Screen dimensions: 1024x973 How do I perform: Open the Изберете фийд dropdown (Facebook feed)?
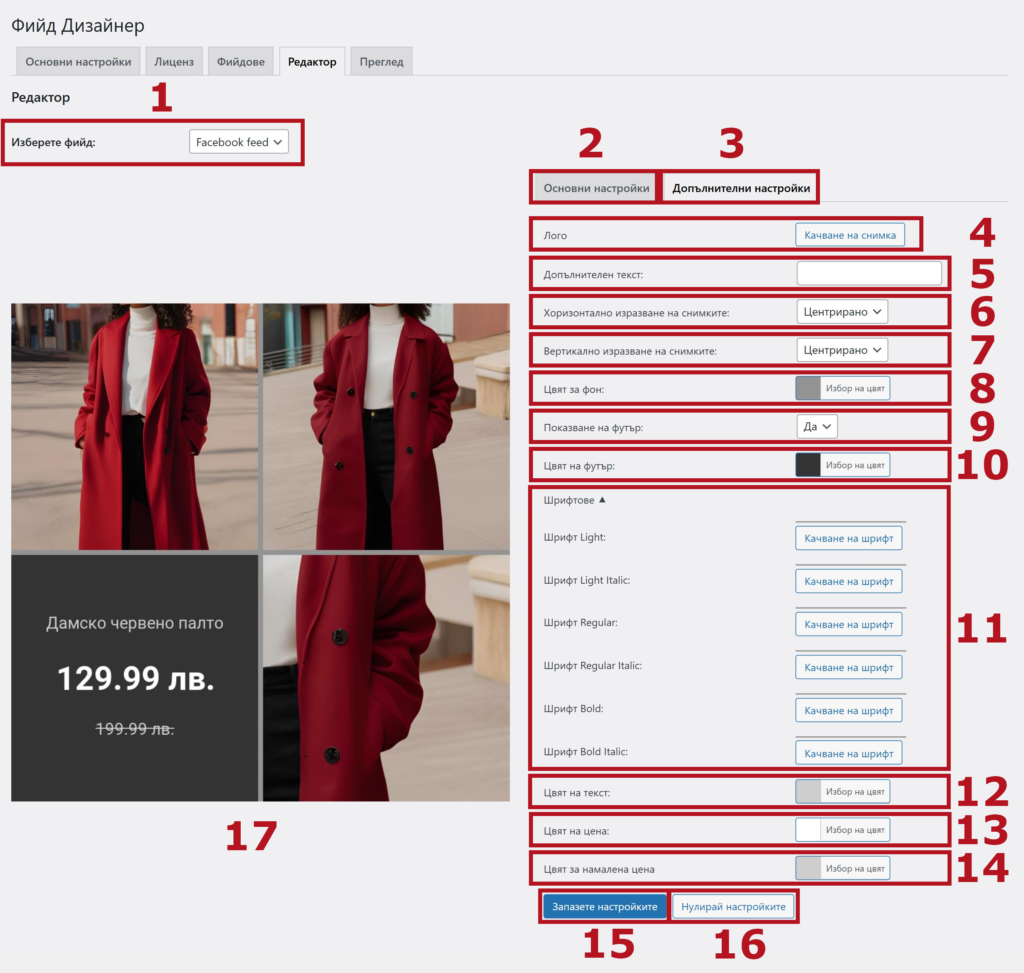pos(238,143)
